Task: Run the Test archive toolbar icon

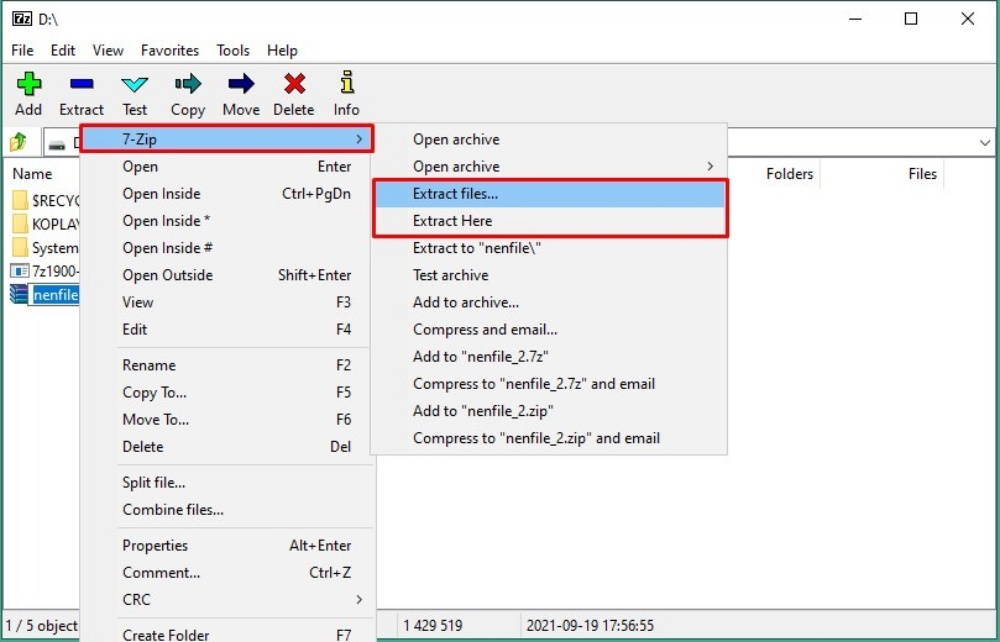Action: (134, 85)
